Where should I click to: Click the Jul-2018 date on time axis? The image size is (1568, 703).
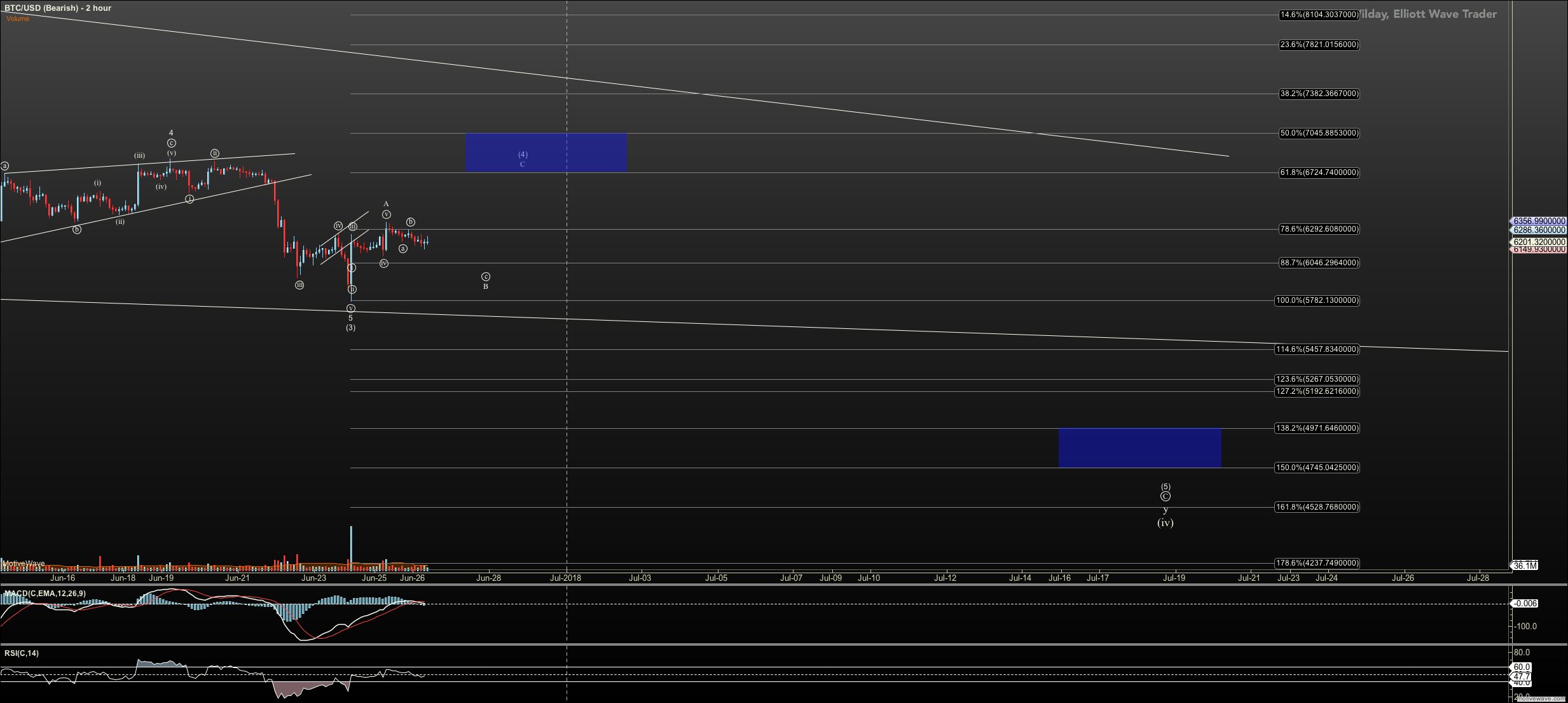tap(565, 578)
